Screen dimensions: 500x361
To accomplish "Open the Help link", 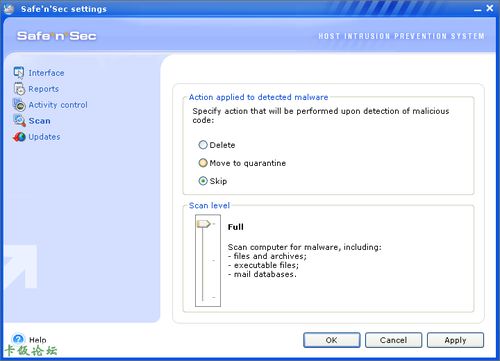I will tap(38, 340).
